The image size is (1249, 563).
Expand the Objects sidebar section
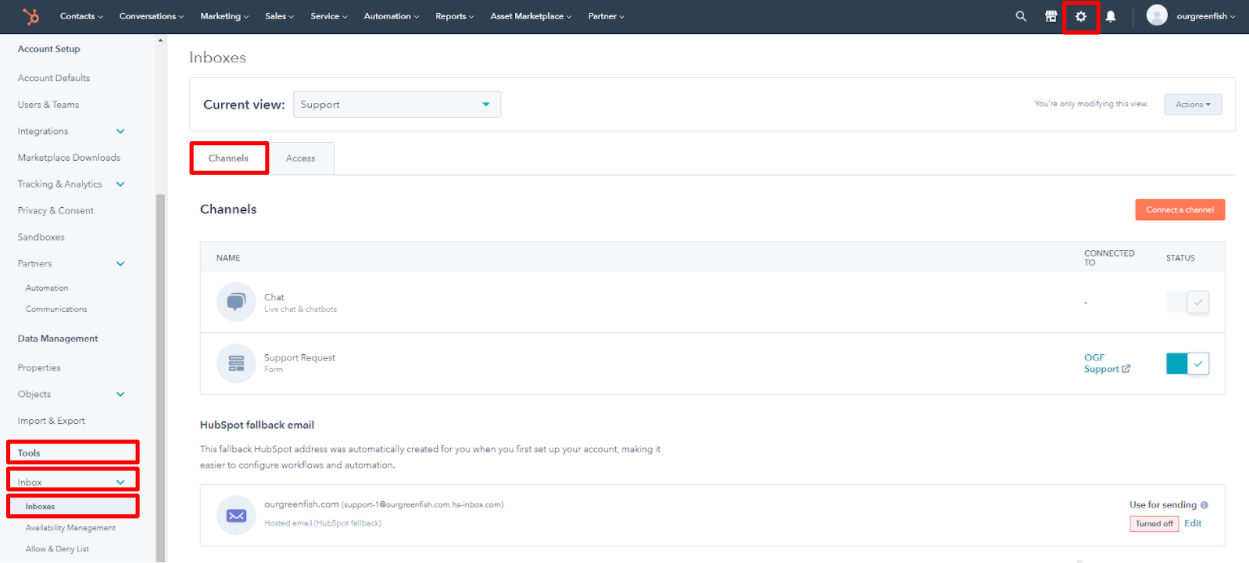[120, 394]
